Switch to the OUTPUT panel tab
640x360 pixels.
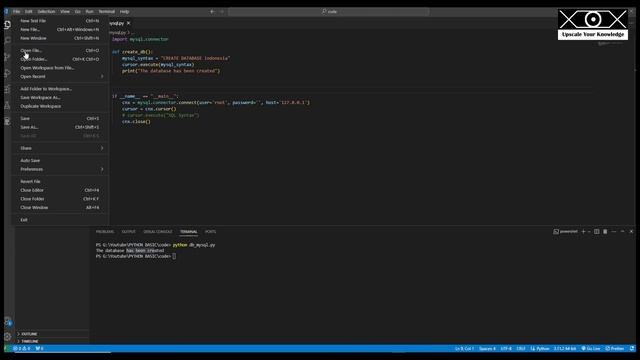[128, 231]
